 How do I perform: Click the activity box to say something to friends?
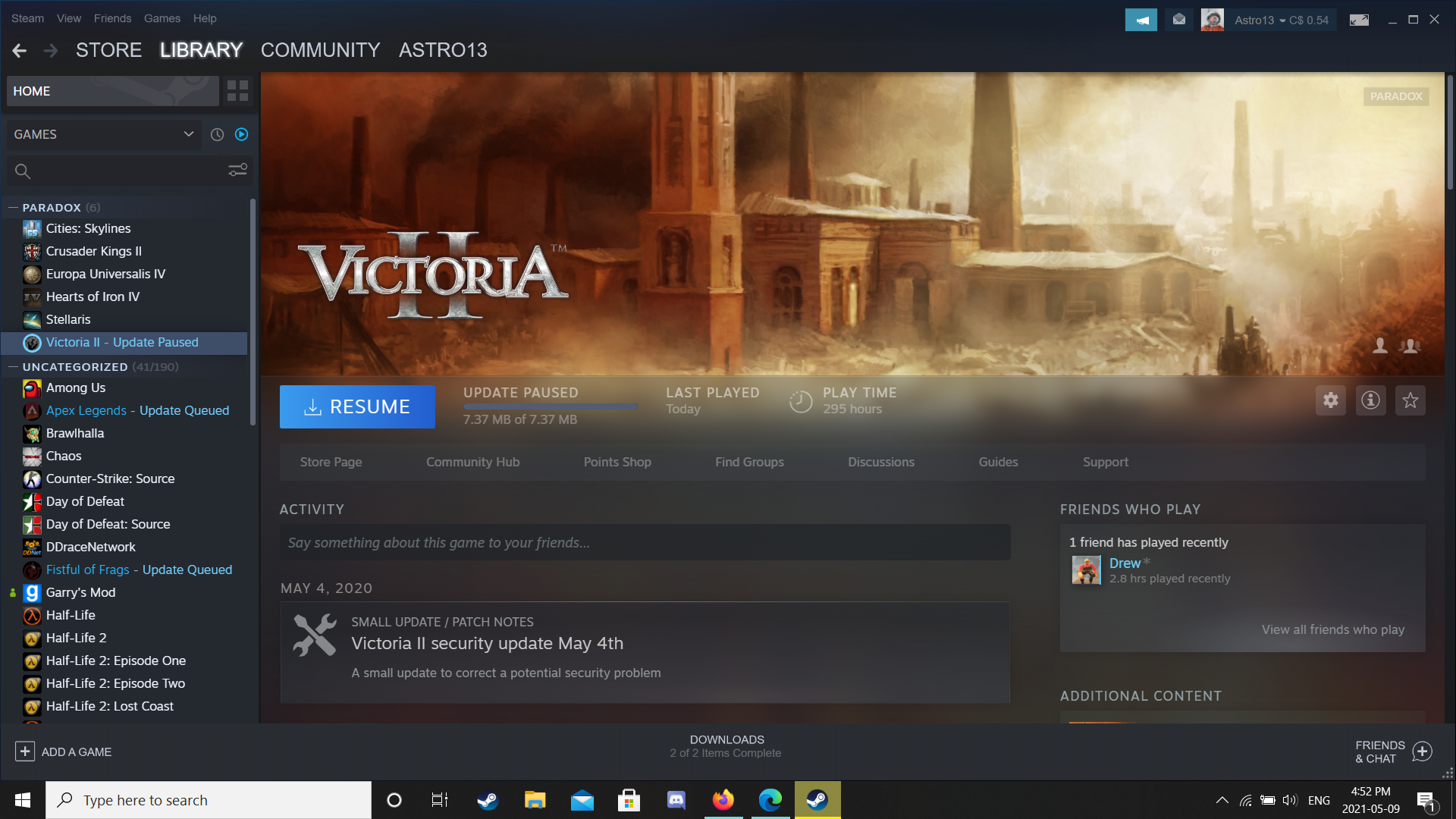pyautogui.click(x=645, y=542)
